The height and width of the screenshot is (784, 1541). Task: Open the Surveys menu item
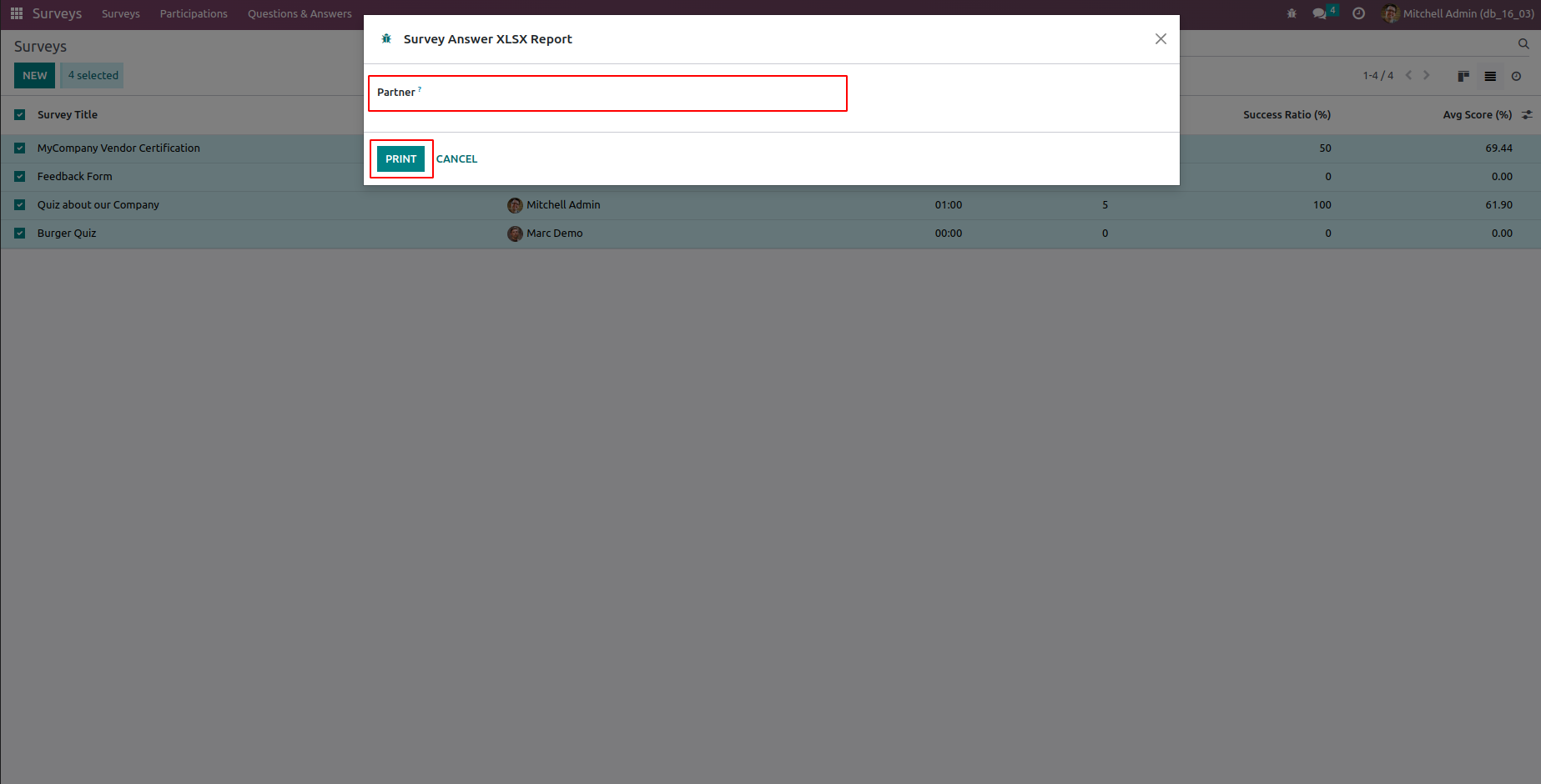(x=121, y=13)
